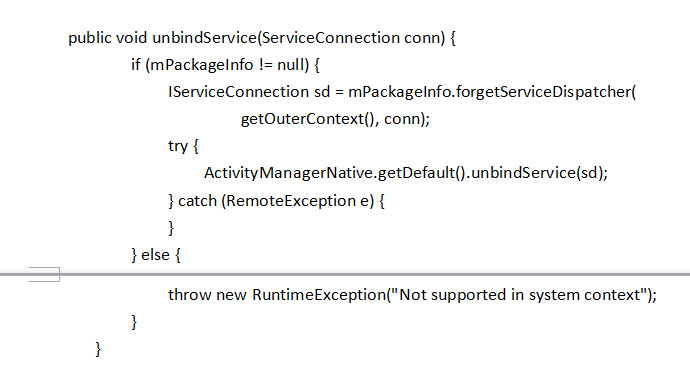Screen dimensions: 690x367
Task: Click on getOuterContext() call text
Action: tap(309, 119)
